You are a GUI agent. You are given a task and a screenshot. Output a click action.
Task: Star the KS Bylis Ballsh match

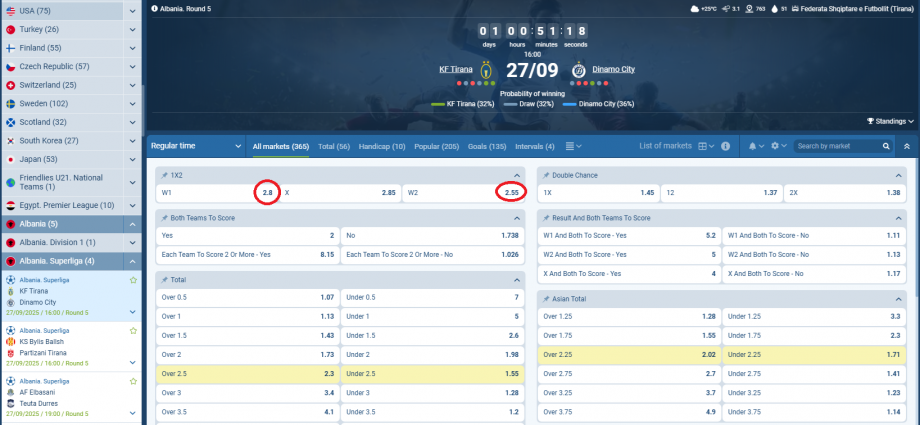tap(132, 329)
